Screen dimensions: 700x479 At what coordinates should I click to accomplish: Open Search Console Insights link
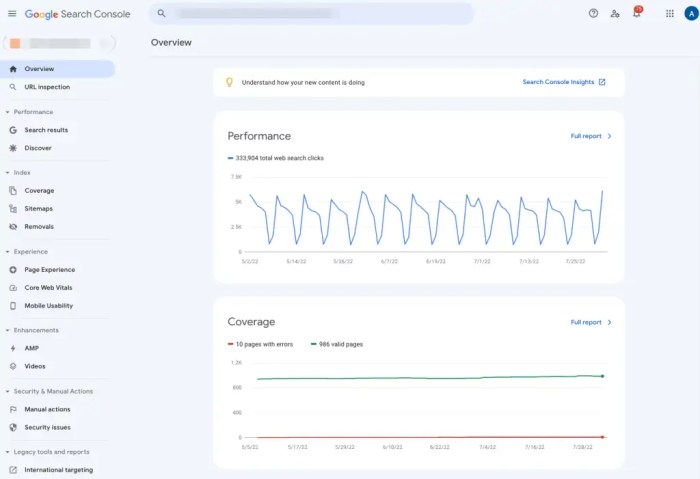558,82
